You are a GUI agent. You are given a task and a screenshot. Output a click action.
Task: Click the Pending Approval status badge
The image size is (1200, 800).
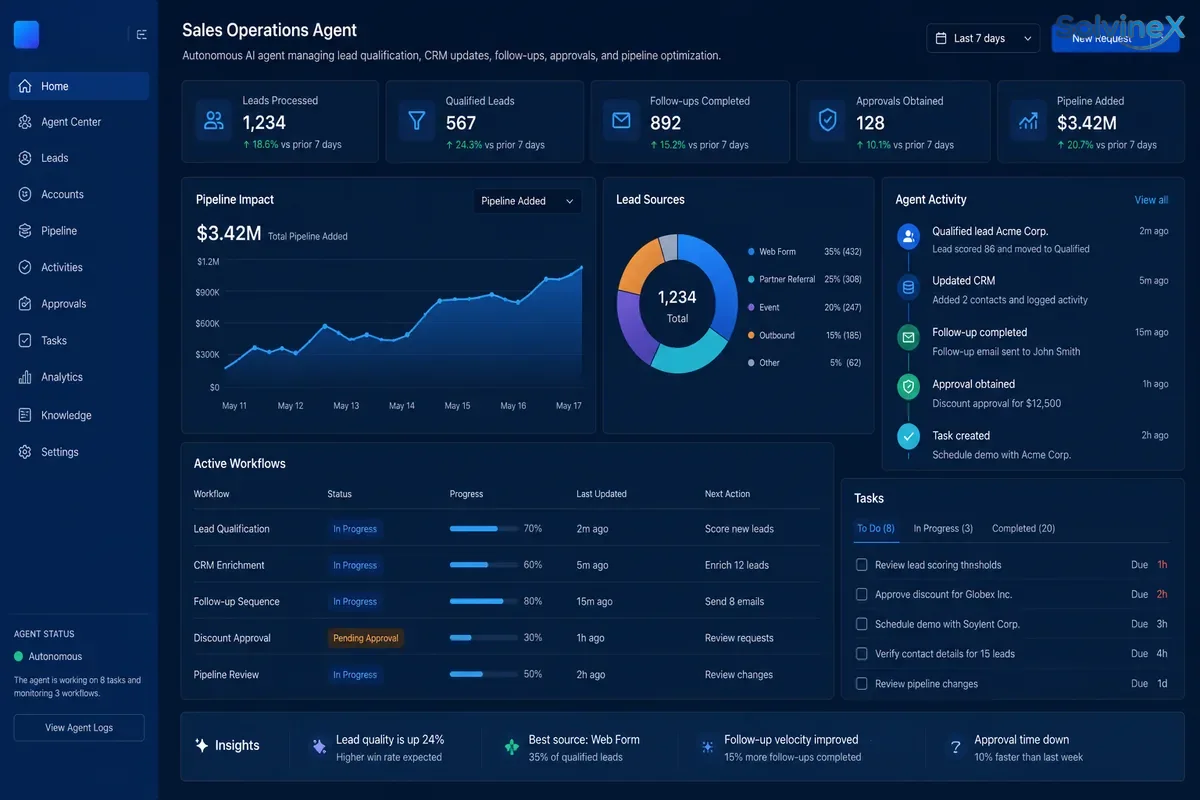pos(366,638)
